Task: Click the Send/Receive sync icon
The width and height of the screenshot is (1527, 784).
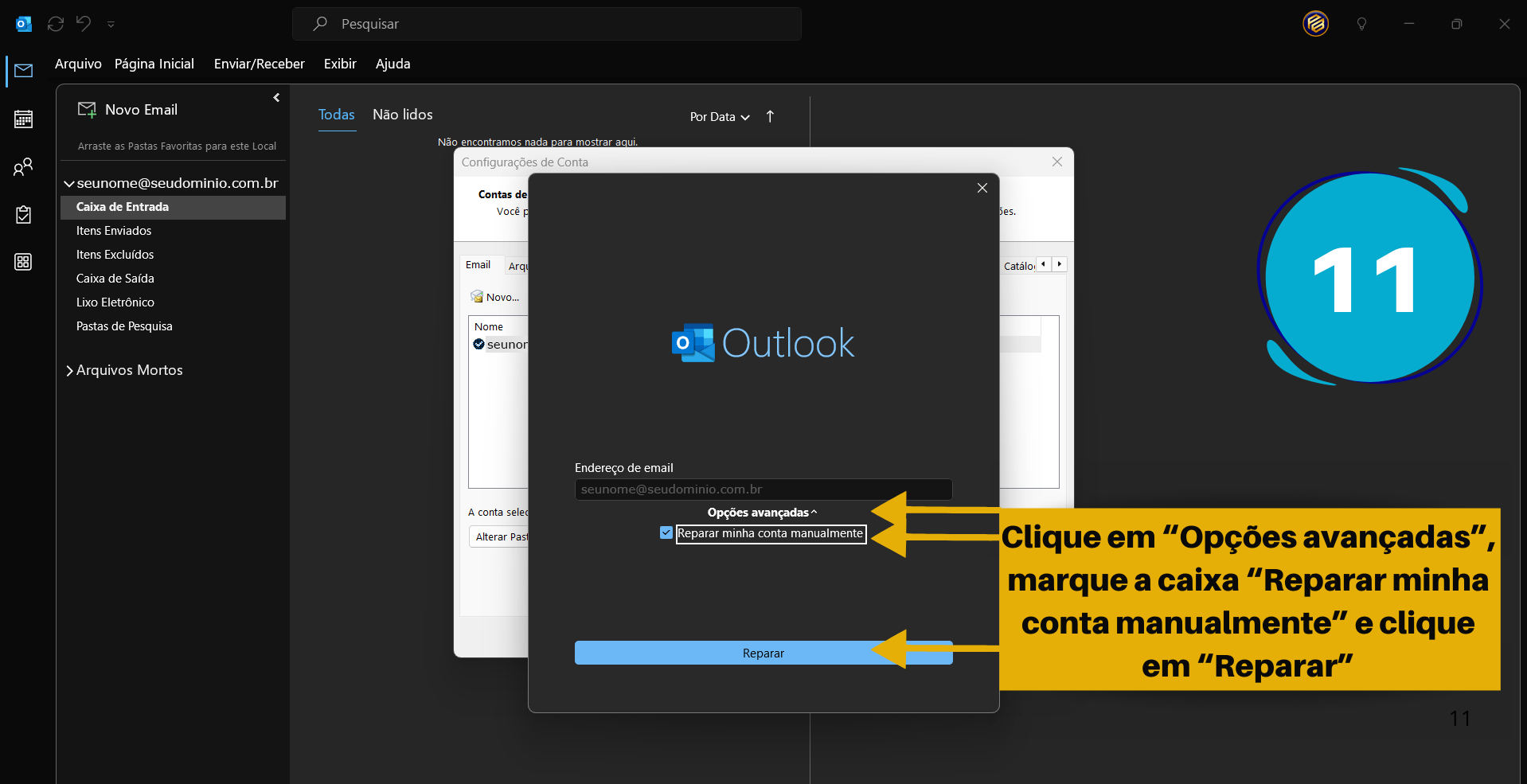Action: pyautogui.click(x=56, y=24)
